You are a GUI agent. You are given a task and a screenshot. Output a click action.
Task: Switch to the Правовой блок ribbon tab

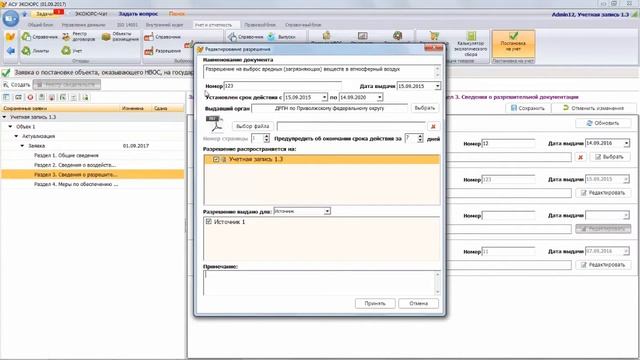(x=260, y=25)
